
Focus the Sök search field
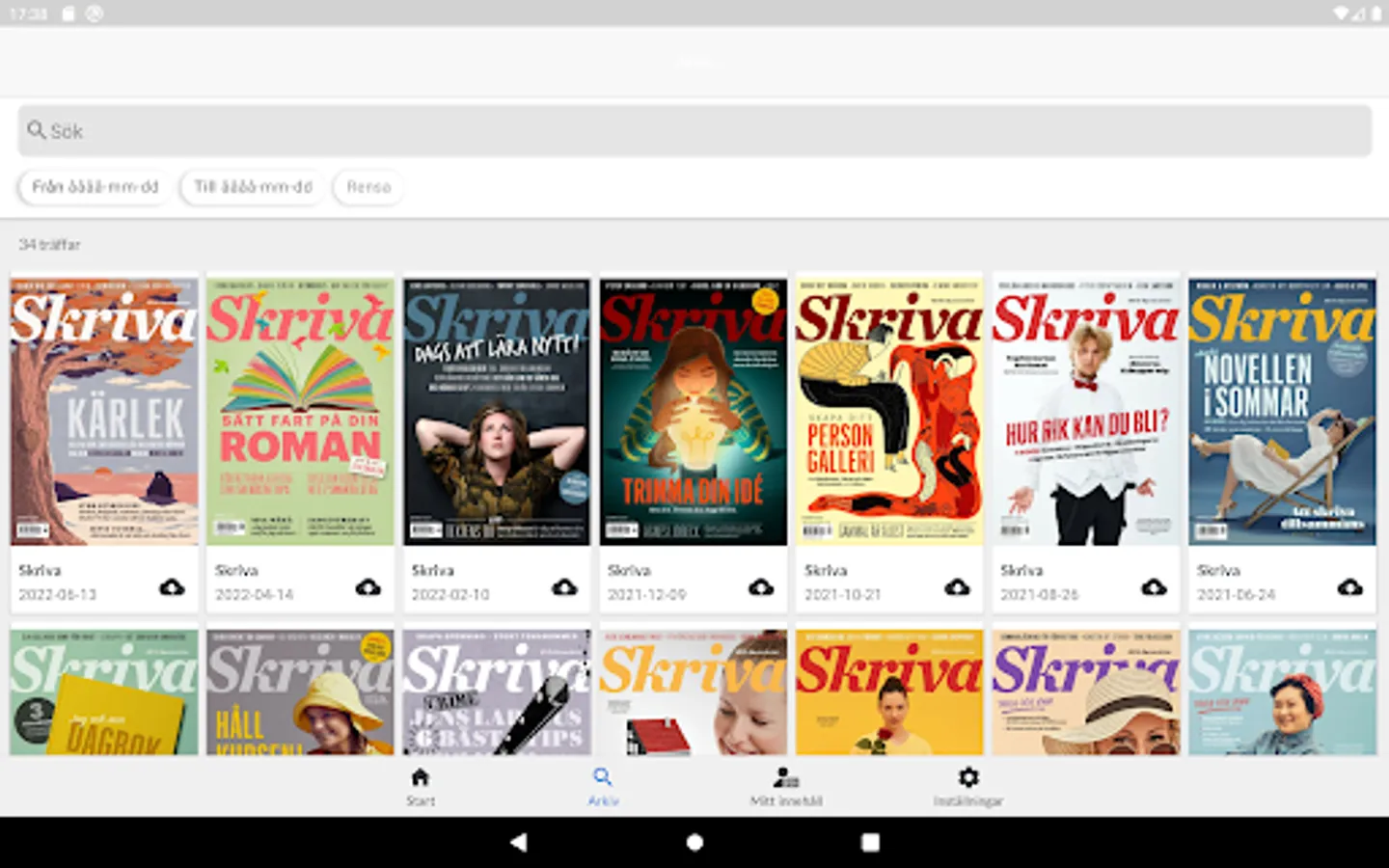coord(694,130)
